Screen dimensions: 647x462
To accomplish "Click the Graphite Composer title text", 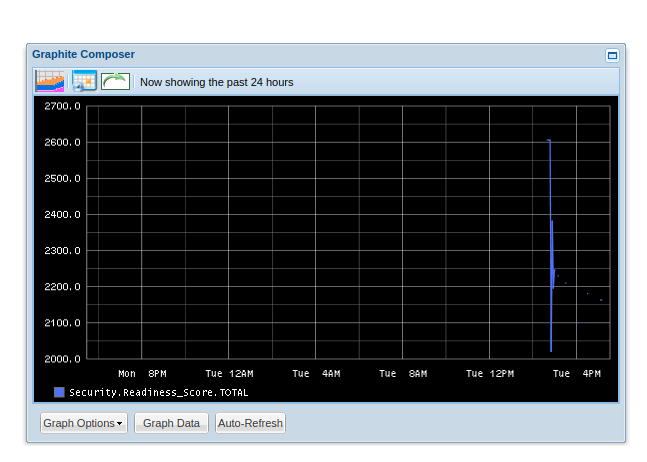I will 83,54.
